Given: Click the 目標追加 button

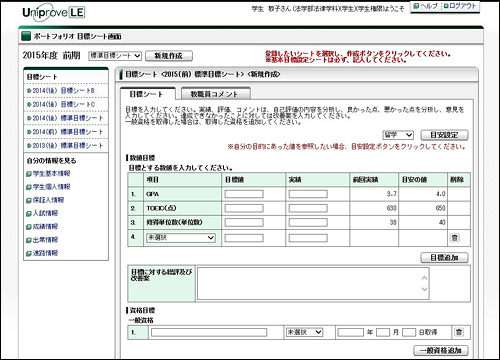Looking at the screenshot, I should [x=444, y=258].
